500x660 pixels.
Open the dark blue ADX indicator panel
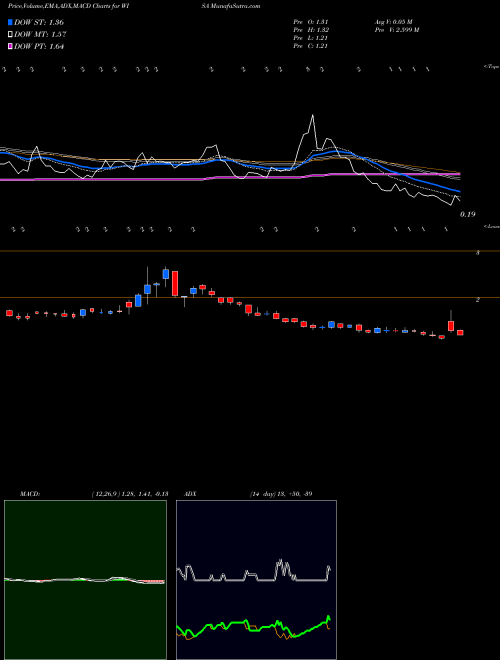pos(256,580)
